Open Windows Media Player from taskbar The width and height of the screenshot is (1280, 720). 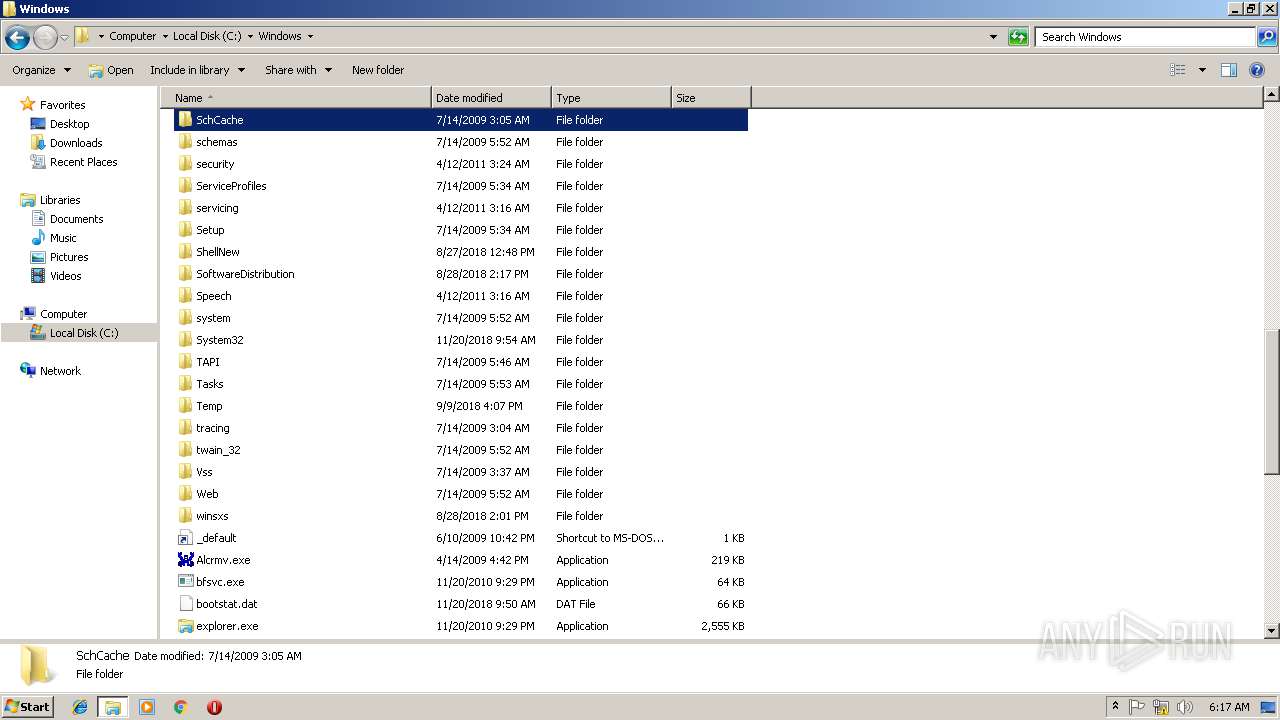point(147,707)
